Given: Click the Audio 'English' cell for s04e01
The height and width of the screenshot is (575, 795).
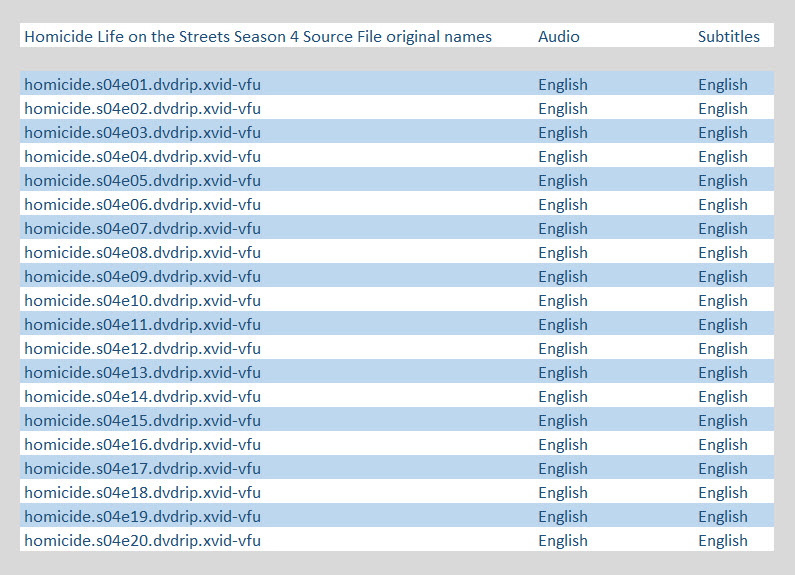Looking at the screenshot, I should click(x=563, y=84).
